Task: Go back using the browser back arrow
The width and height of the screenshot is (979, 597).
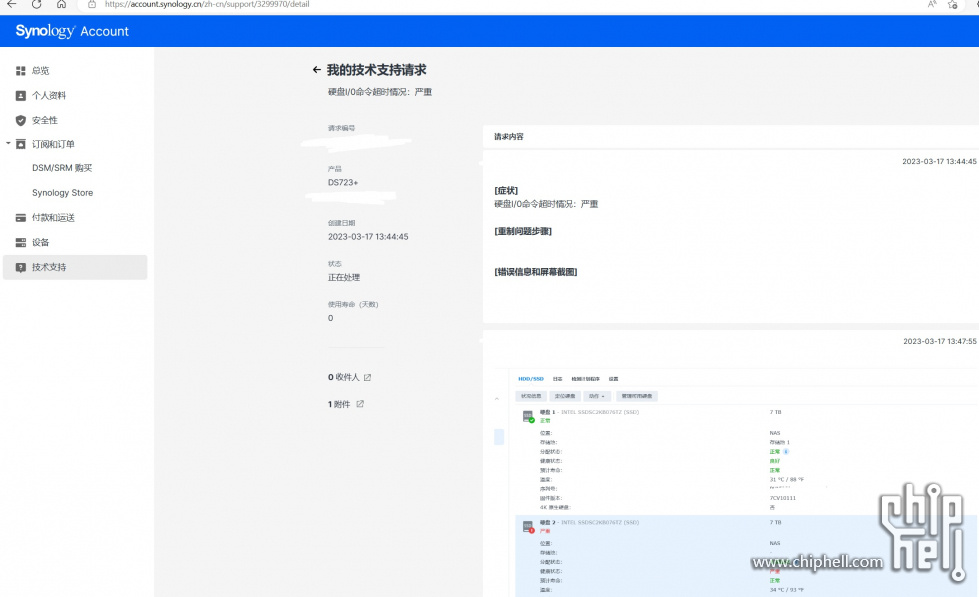Action: pyautogui.click(x=11, y=4)
